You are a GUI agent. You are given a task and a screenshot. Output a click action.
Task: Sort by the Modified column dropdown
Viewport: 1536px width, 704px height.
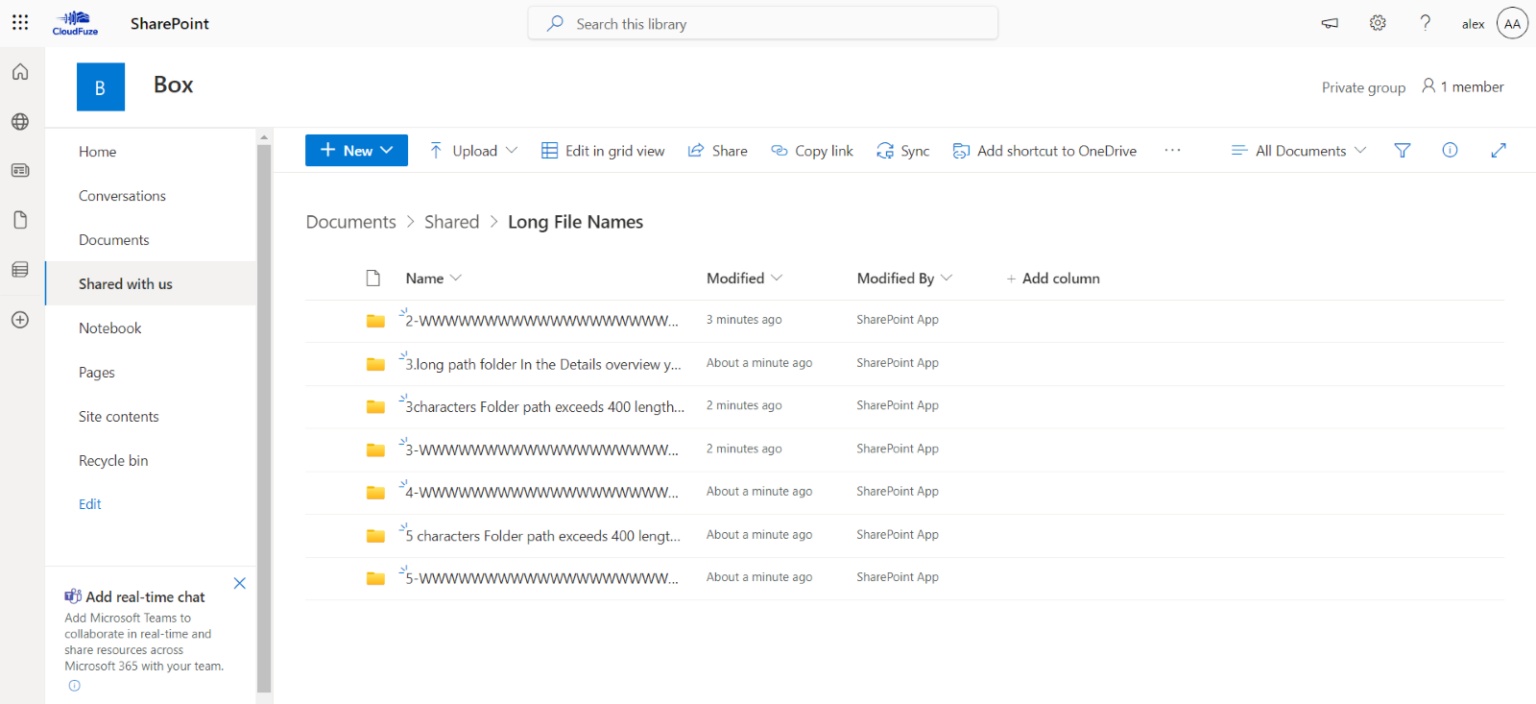[744, 278]
